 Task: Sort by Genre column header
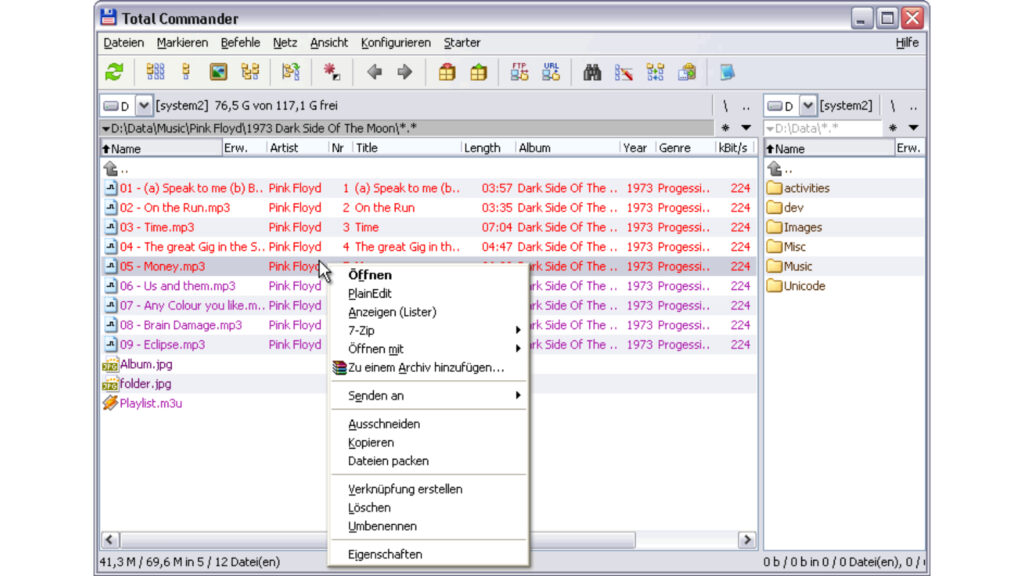tap(685, 148)
